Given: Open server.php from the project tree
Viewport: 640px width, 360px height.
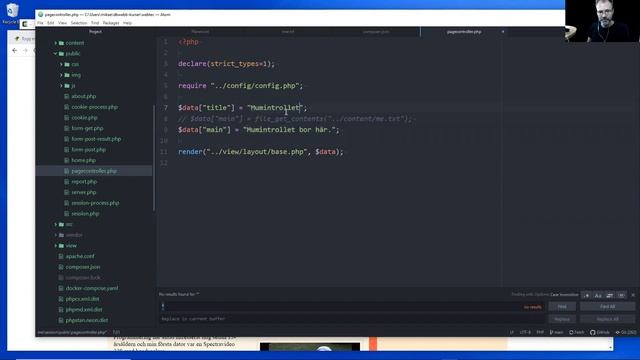Looking at the screenshot, I should click(x=84, y=192).
